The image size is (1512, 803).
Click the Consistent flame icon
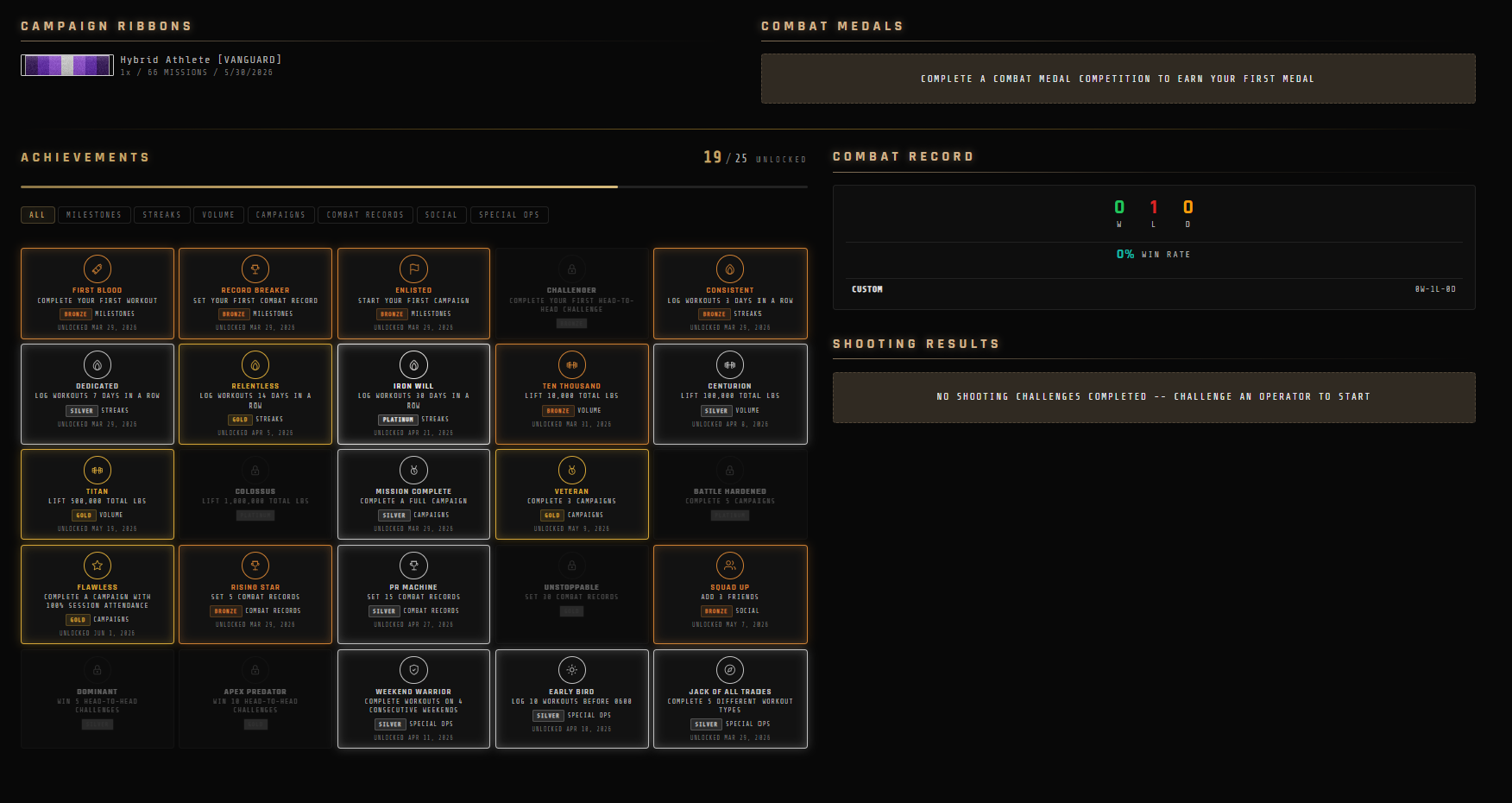click(730, 269)
